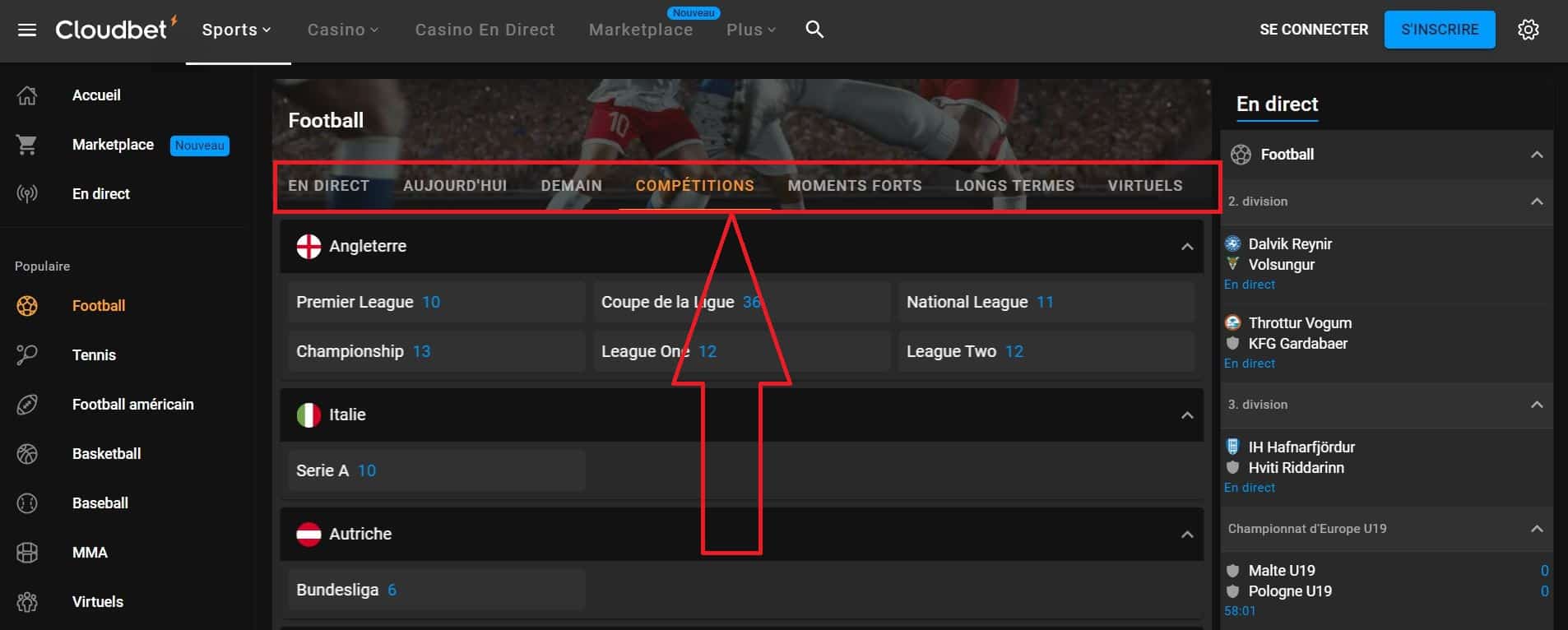Screen dimensions: 1568x630
Task: Open Malte U19 vs Pologne U19 match
Action: pos(1387,591)
